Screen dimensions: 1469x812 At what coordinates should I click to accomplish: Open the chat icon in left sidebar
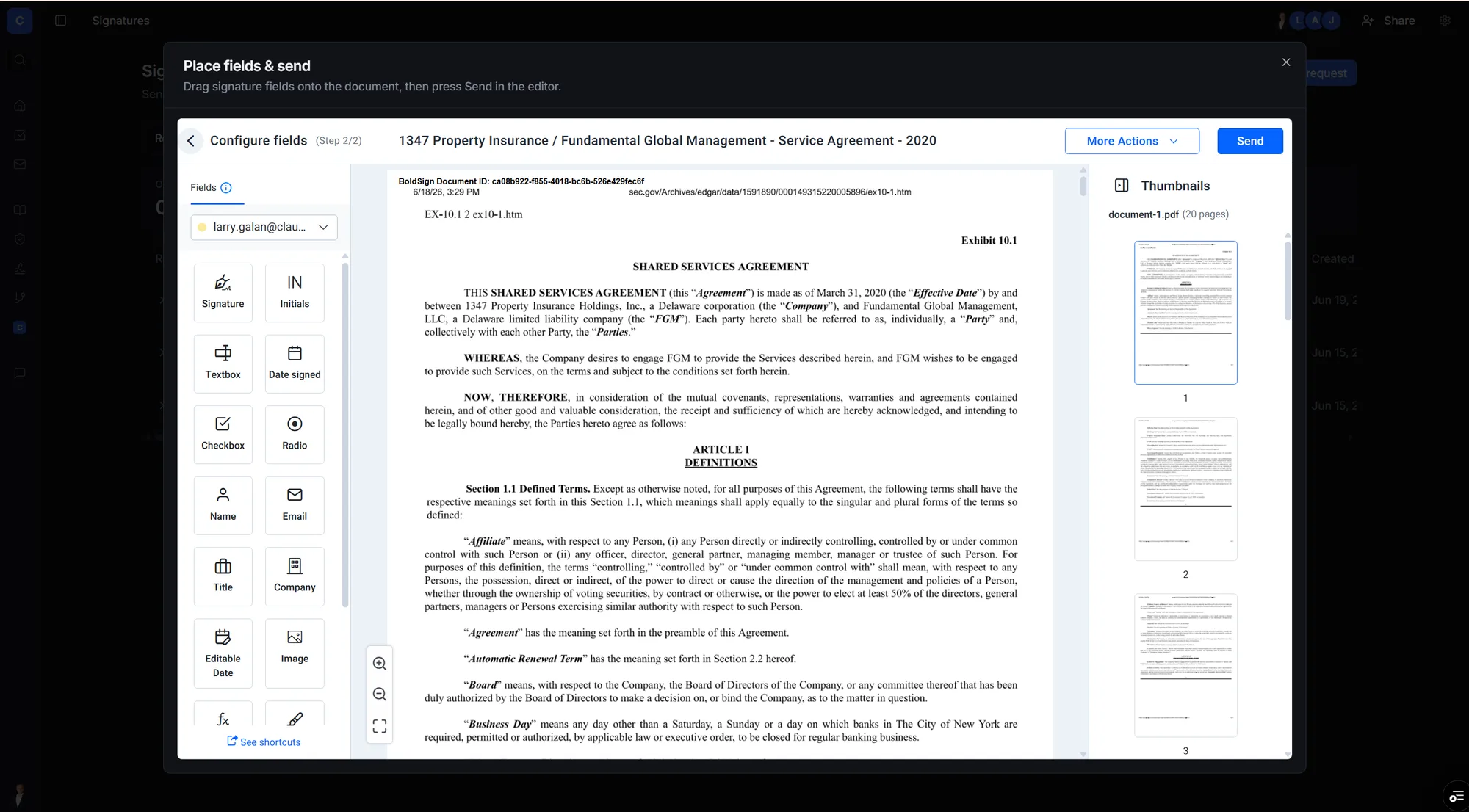(20, 373)
